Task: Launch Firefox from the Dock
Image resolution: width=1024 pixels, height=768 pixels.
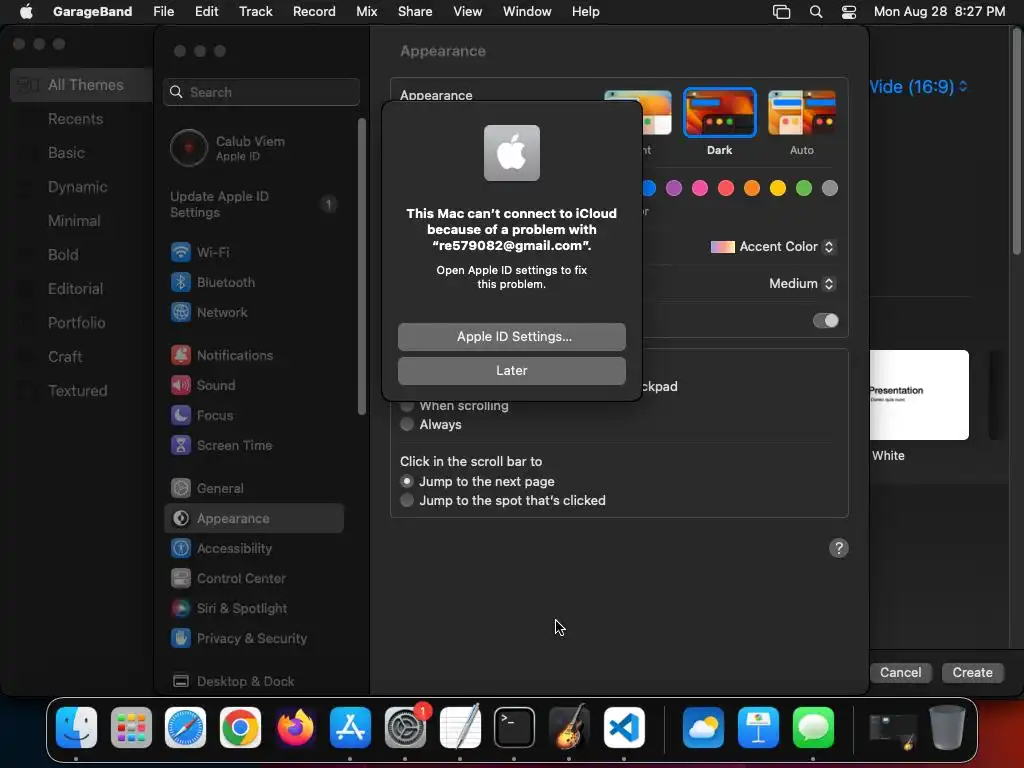Action: pos(295,728)
